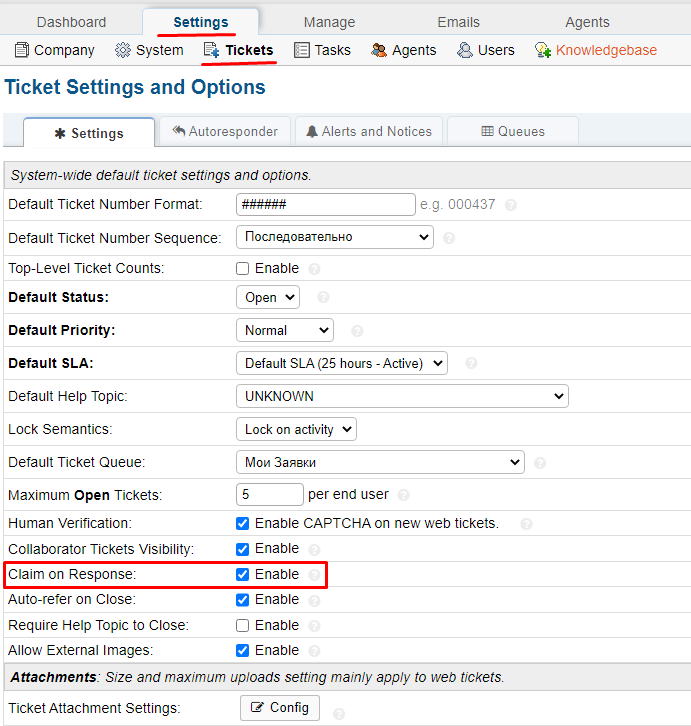Switch to the Autoresponder tab
Screen dimensions: 691x726
224,131
